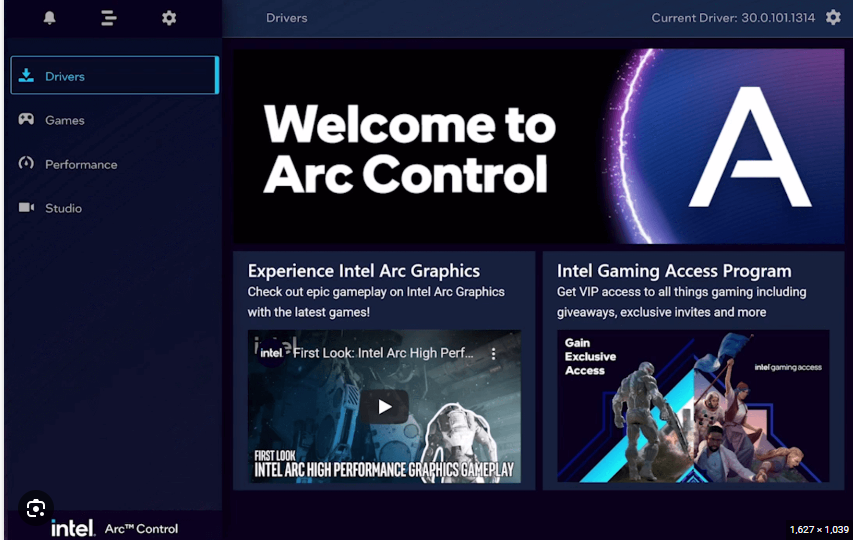
Task: Select the Drivers sidebar tab
Action: tap(115, 75)
